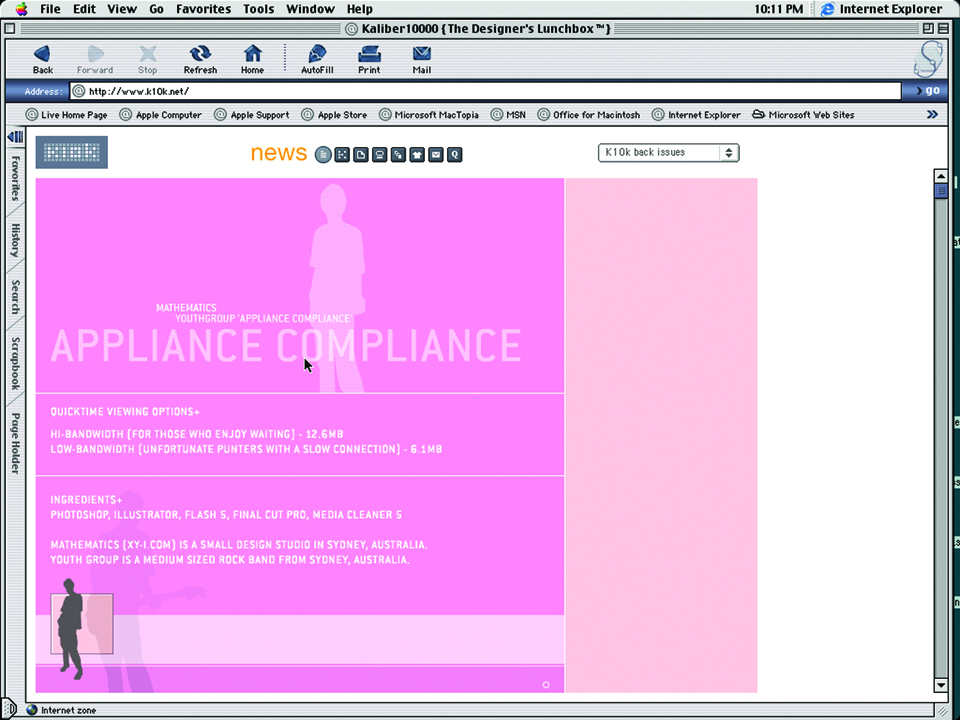This screenshot has height=720, width=960.
Task: Click the K10k logo block
Action: 72,152
